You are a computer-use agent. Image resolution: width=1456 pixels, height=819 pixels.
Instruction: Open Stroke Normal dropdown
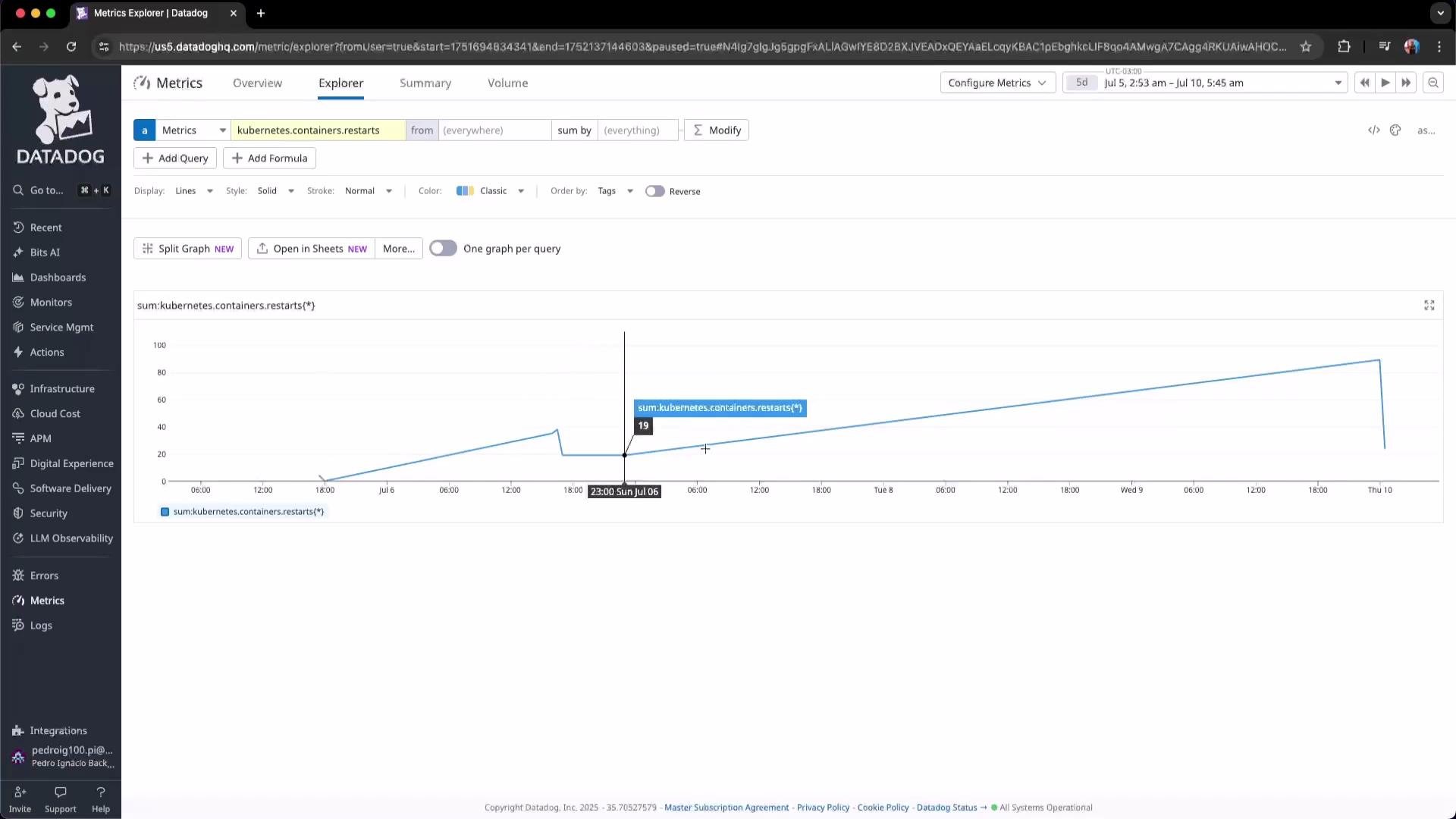pyautogui.click(x=369, y=191)
